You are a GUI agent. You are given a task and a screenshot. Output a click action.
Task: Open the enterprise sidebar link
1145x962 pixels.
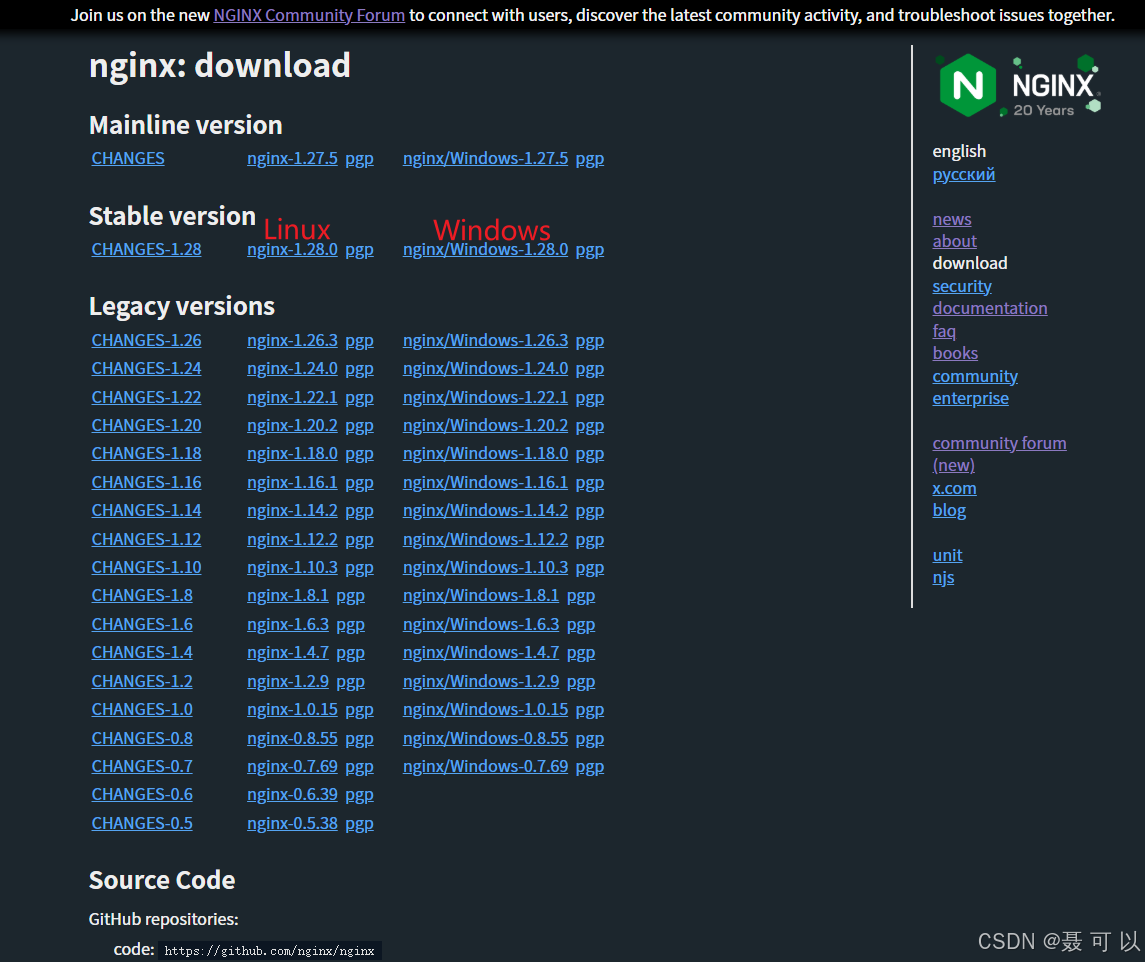pos(970,398)
